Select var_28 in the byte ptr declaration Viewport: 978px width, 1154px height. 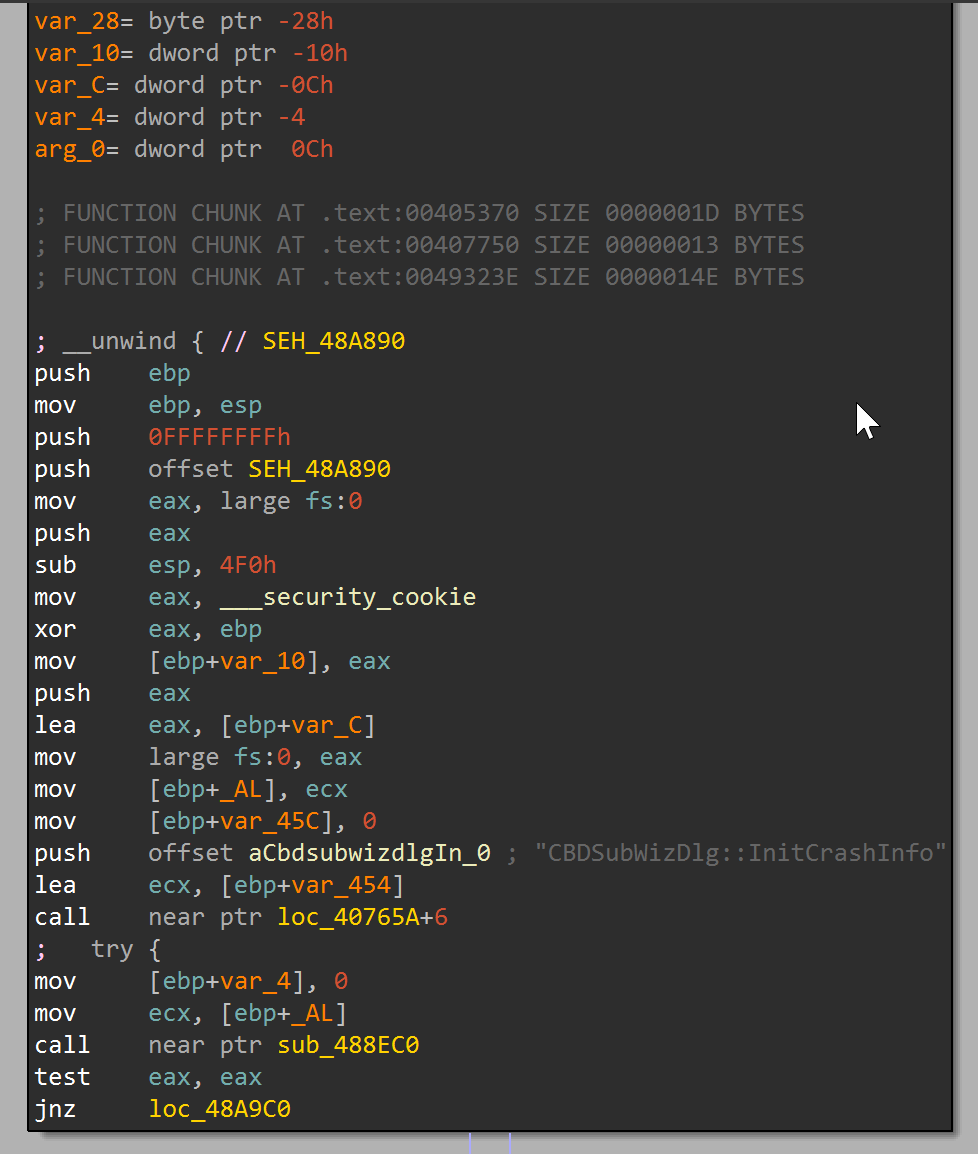coord(69,21)
